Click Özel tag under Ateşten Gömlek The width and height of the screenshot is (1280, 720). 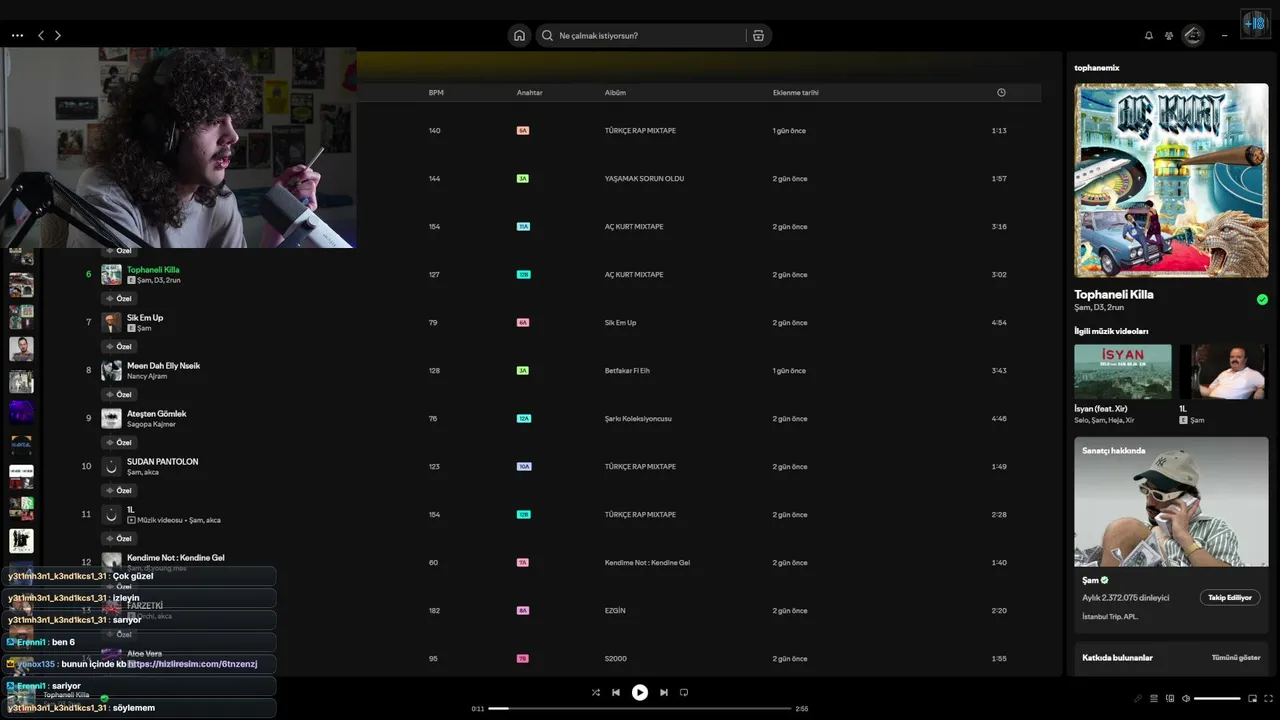click(119, 442)
